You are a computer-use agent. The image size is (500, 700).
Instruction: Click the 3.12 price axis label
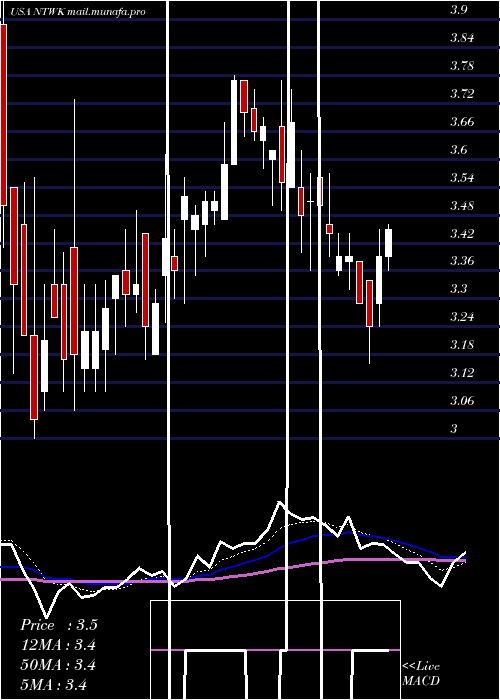462,373
